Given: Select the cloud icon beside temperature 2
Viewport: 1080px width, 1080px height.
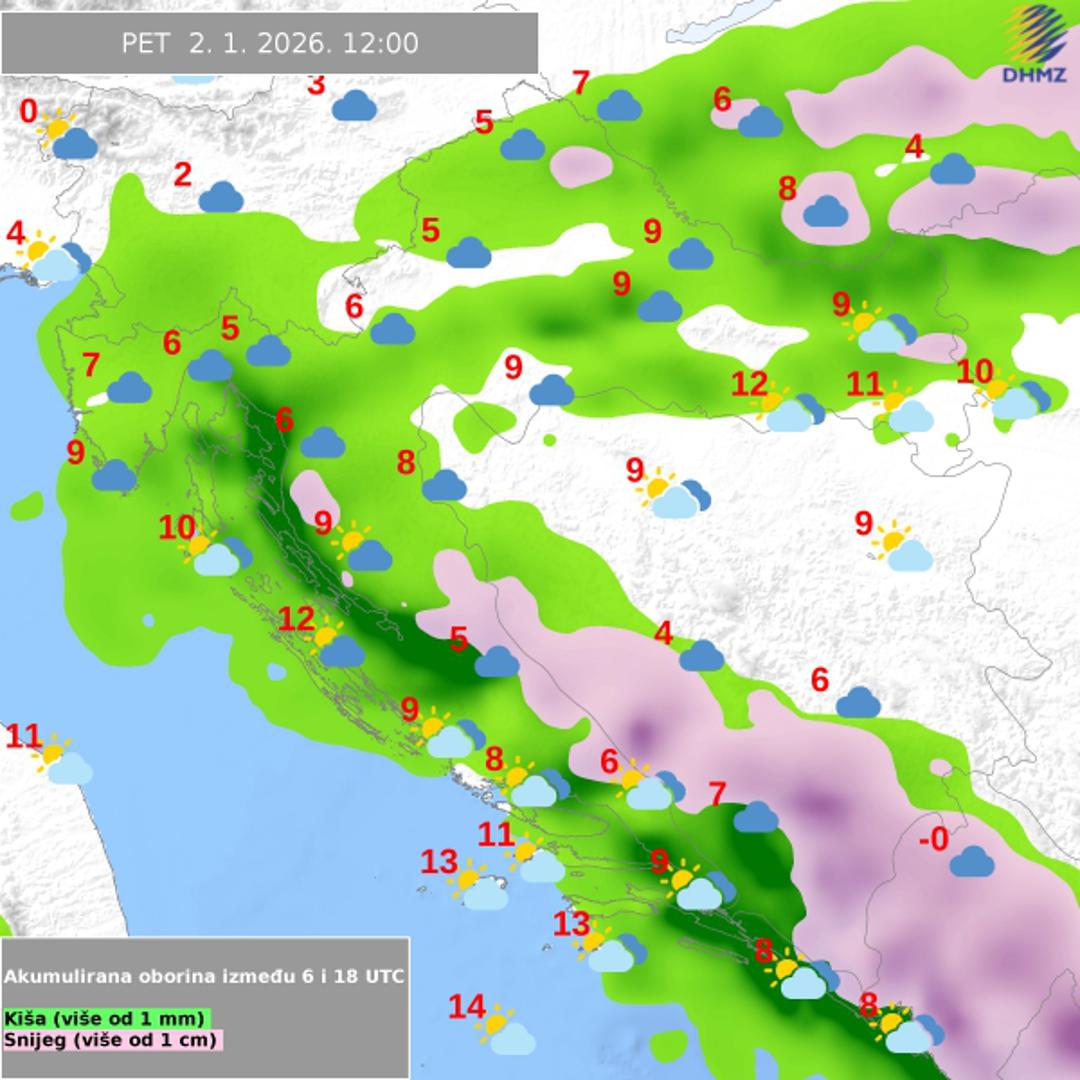Looking at the screenshot, I should 221,197.
